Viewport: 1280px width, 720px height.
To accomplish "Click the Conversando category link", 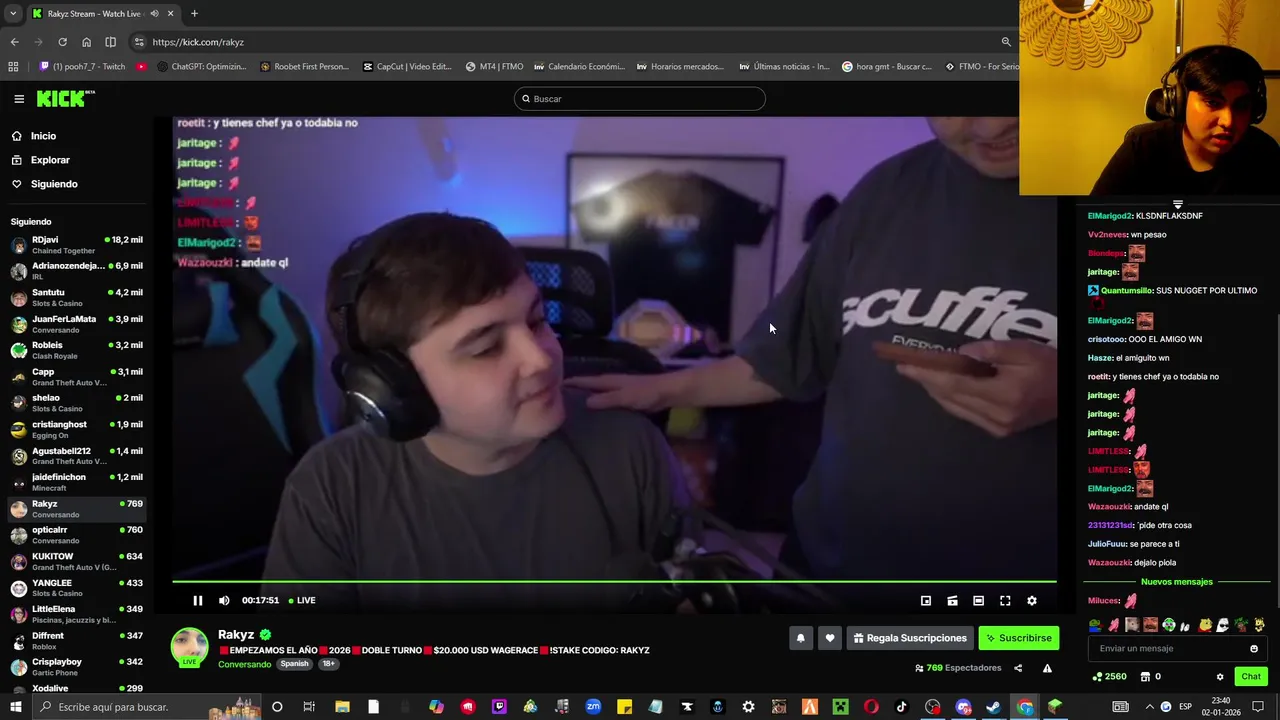I will [244, 664].
